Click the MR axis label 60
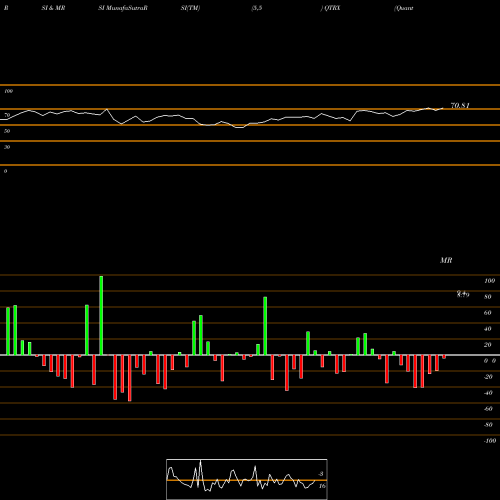Viewport: 500px width, 500px height. click(488, 313)
